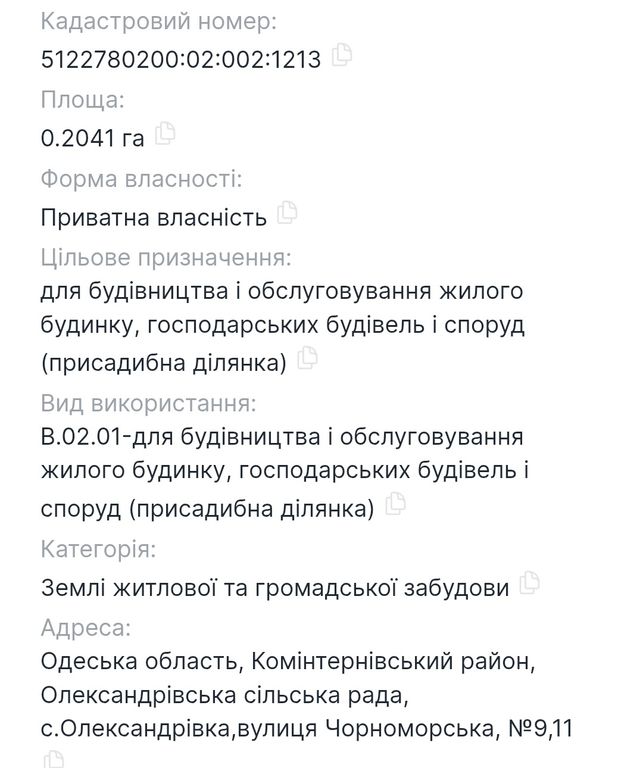Copy the cadastral number 5122780200:02:002:1213
The height and width of the screenshot is (768, 643).
pyautogui.click(x=342, y=54)
